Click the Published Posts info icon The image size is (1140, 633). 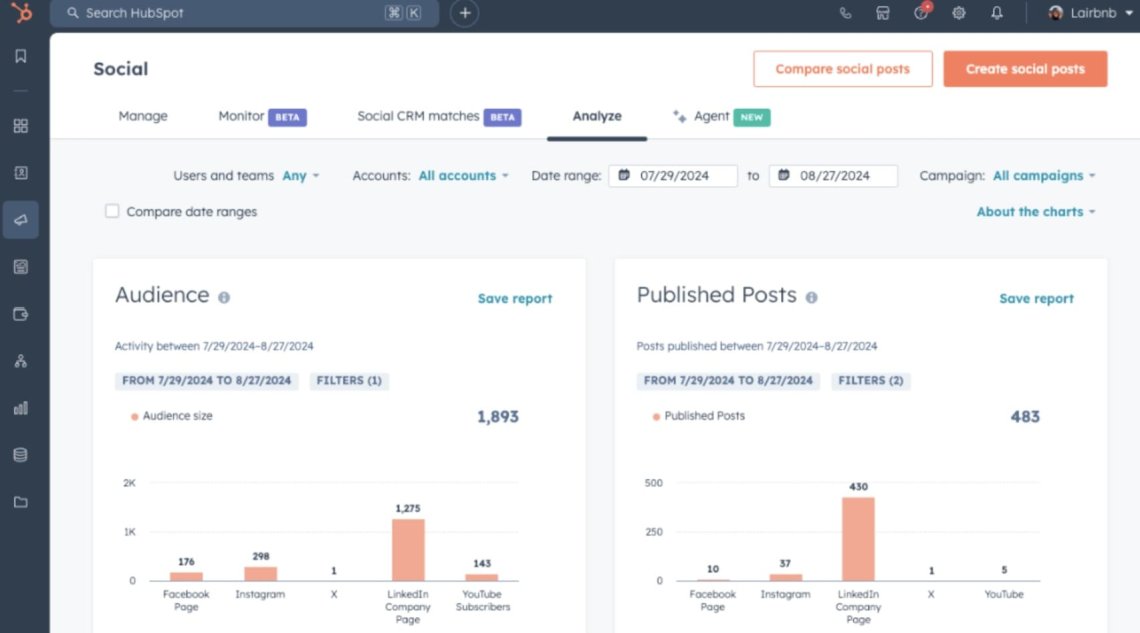[811, 297]
